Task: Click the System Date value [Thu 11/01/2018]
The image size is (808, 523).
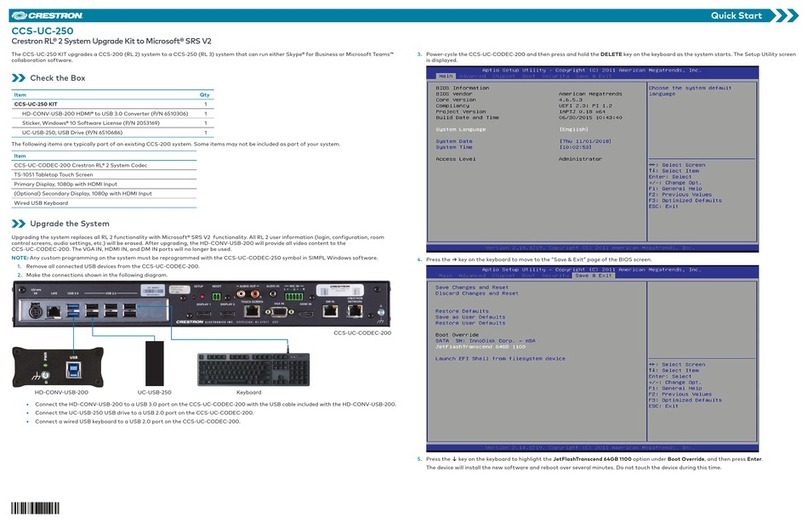Action: 585,141
